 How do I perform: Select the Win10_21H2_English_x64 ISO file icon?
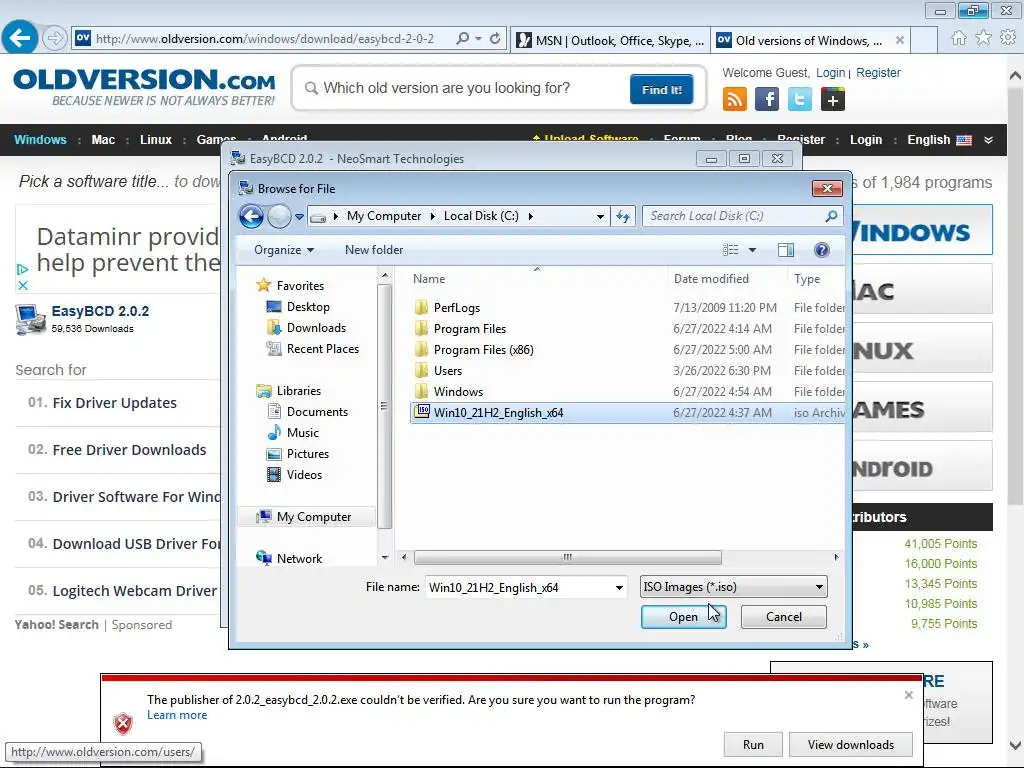[423, 411]
